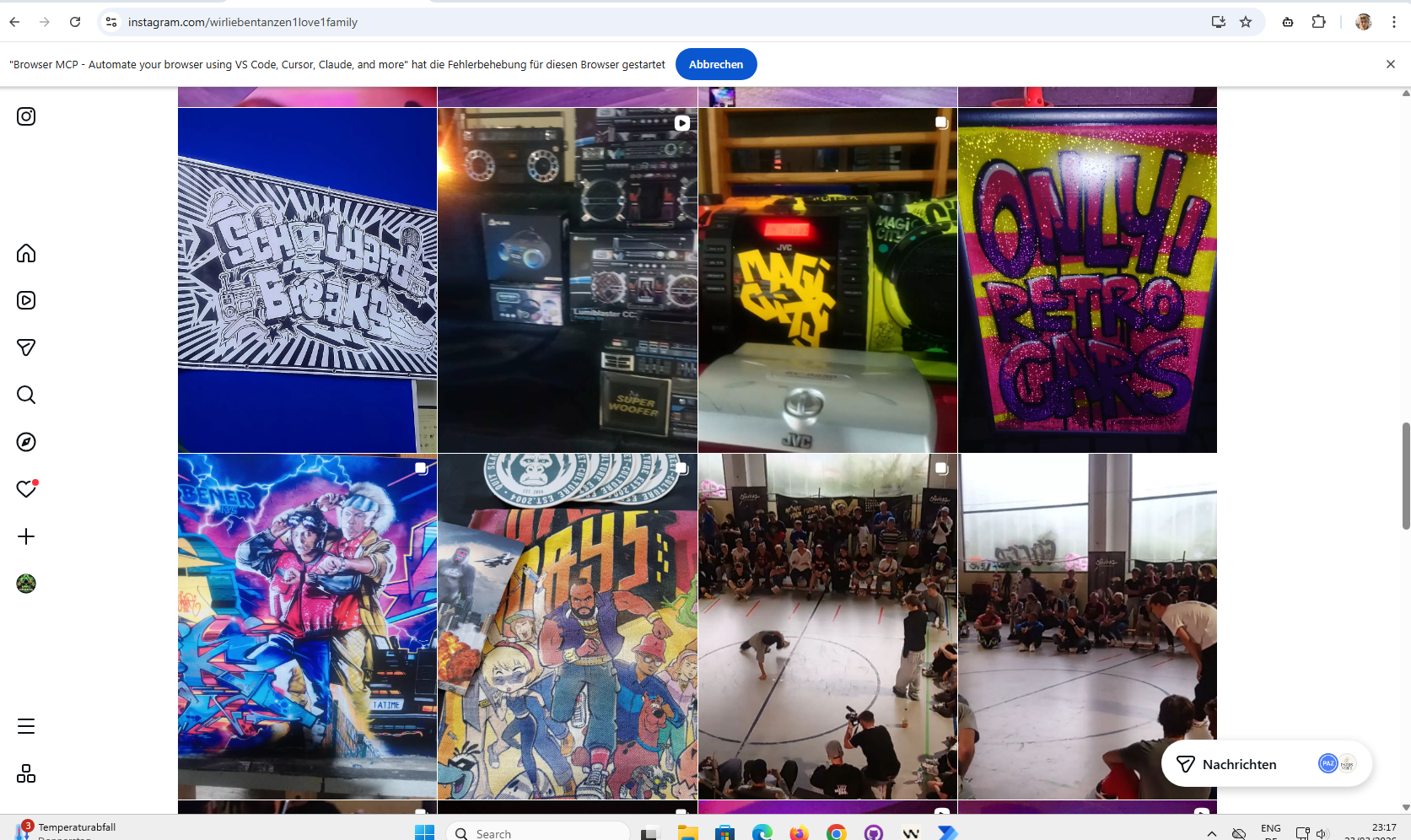Open notifications heart icon
This screenshot has width=1411, height=840.
pyautogui.click(x=26, y=489)
